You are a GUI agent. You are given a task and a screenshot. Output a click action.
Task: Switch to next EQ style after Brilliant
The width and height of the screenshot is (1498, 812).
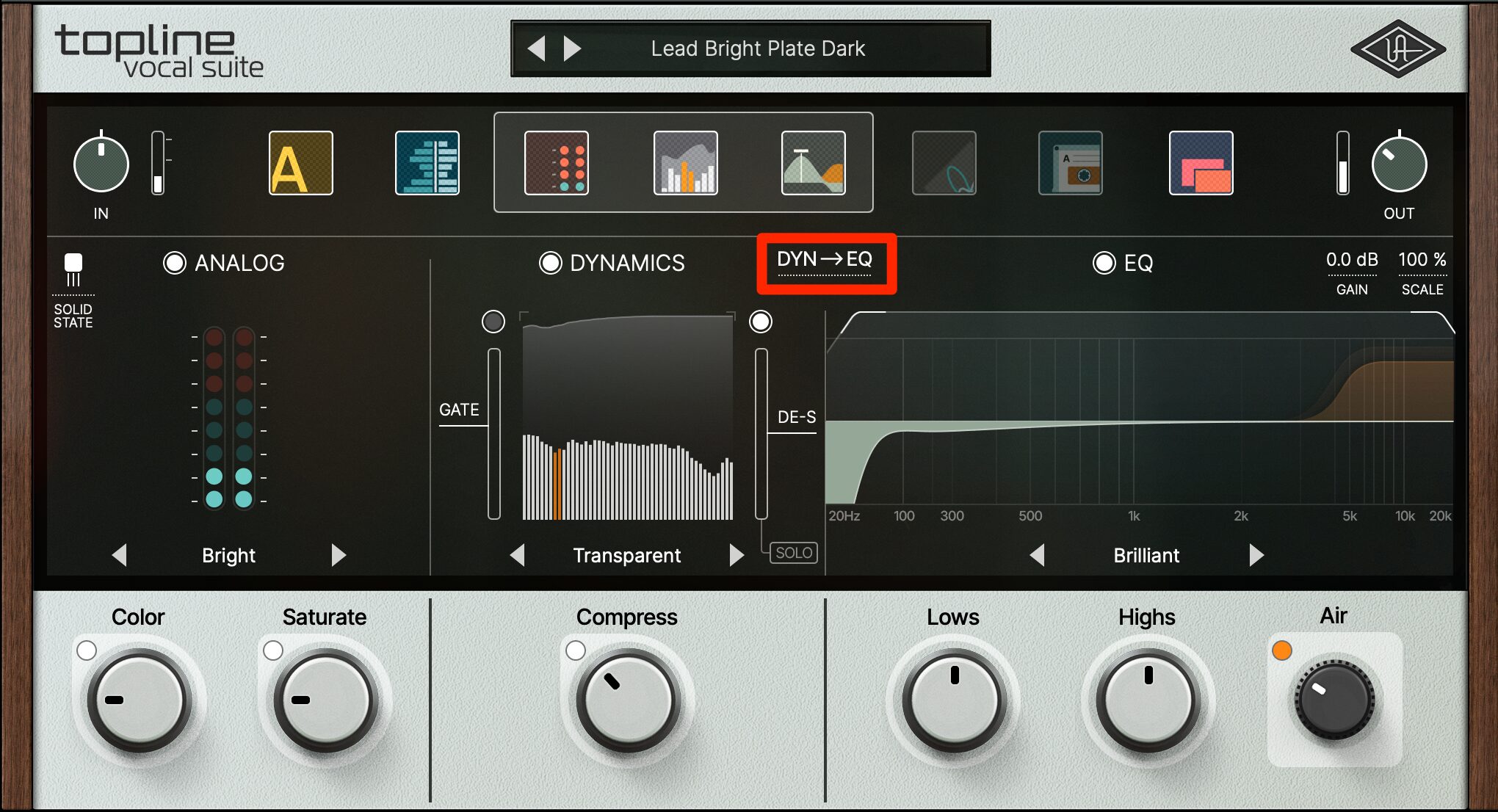(1256, 555)
